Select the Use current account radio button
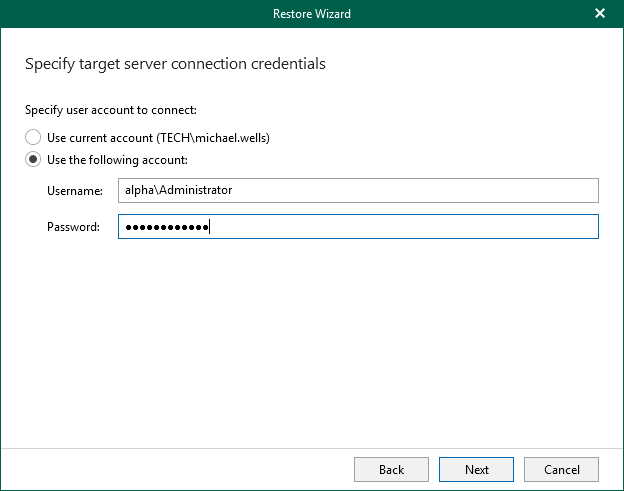Viewport: 624px width, 491px height. point(33,137)
